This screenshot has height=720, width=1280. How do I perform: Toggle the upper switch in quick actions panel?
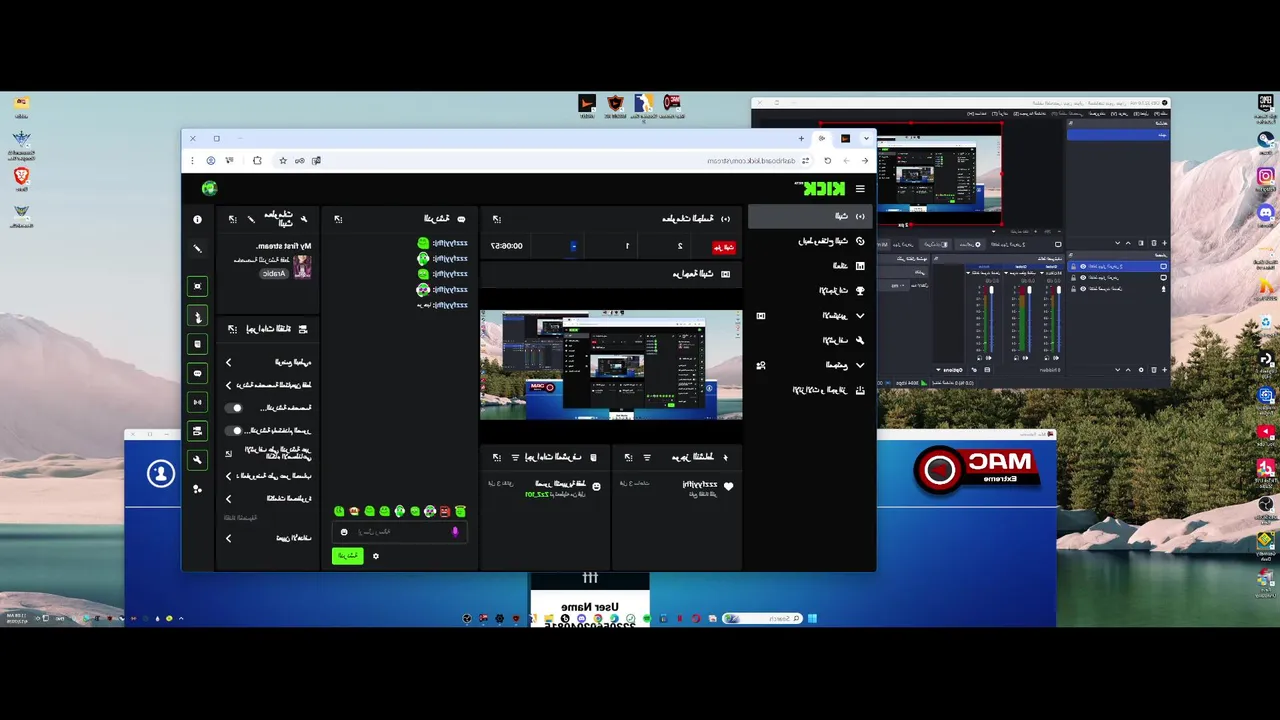[234, 408]
